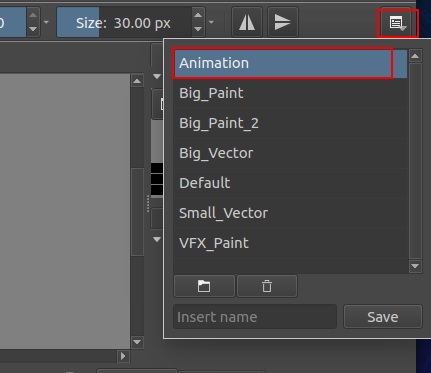431x373 pixels.
Task: Decrease brush size with down arrow
Action: coord(198,29)
